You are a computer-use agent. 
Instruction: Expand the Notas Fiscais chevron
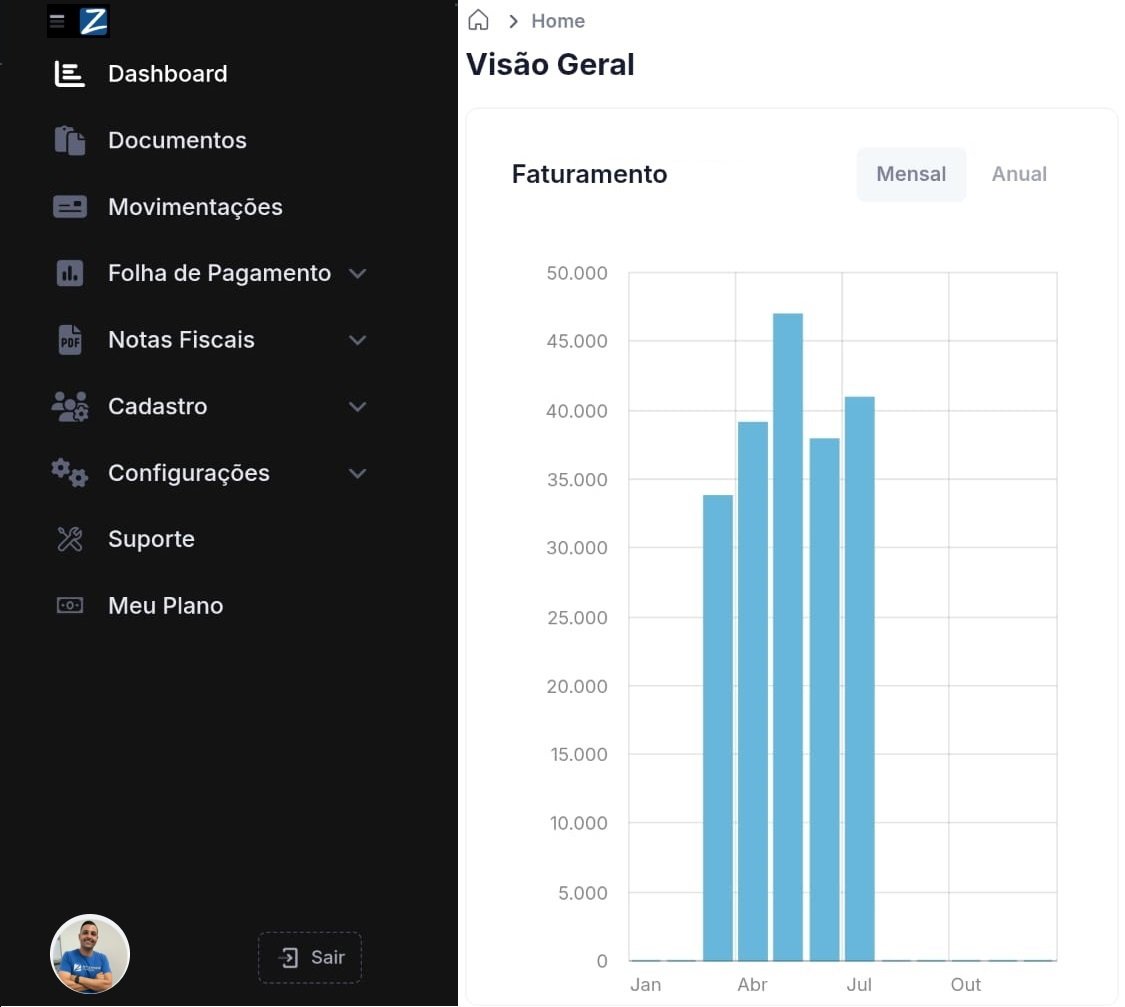[x=357, y=340]
